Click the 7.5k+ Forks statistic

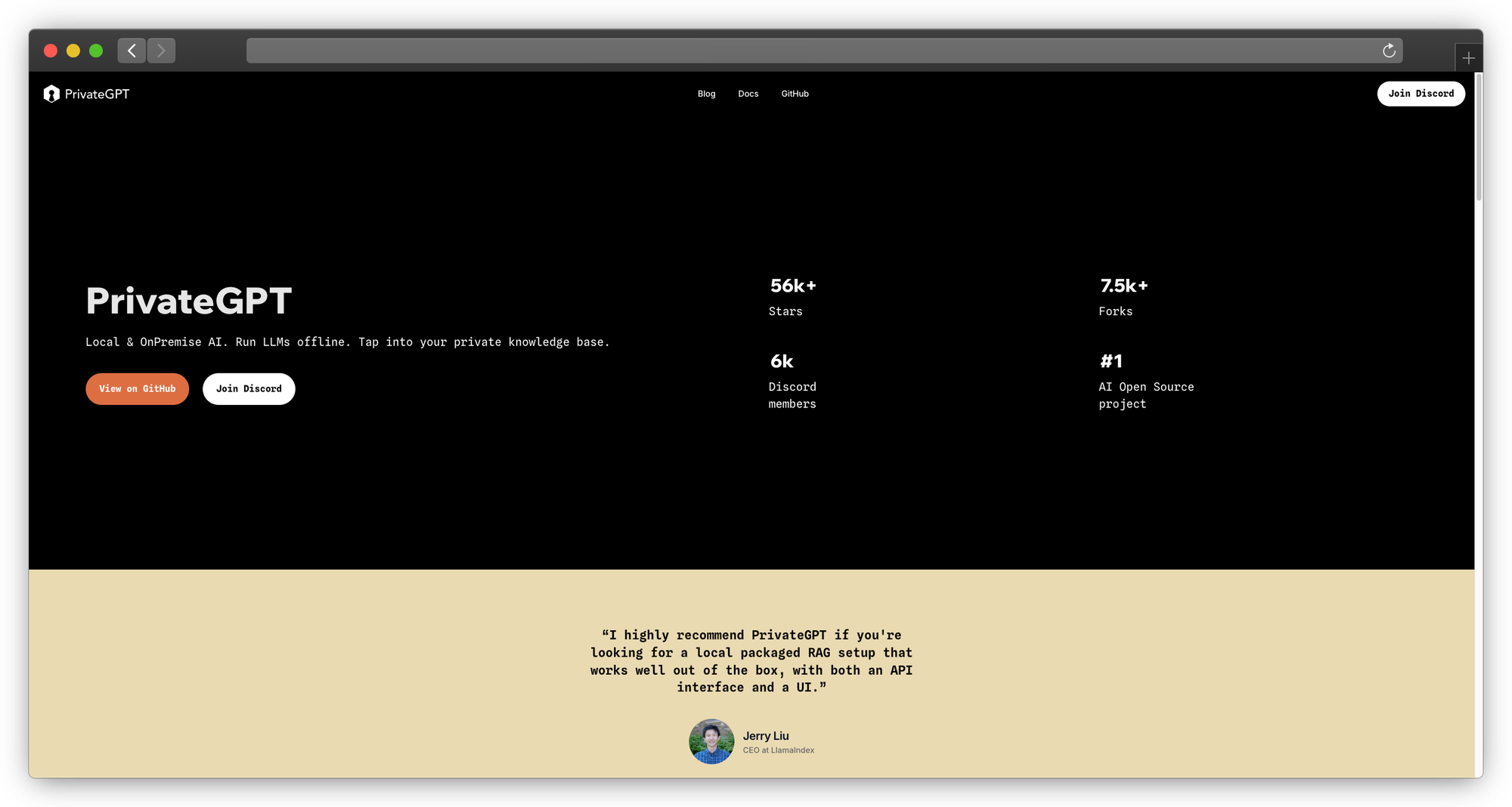tap(1123, 297)
